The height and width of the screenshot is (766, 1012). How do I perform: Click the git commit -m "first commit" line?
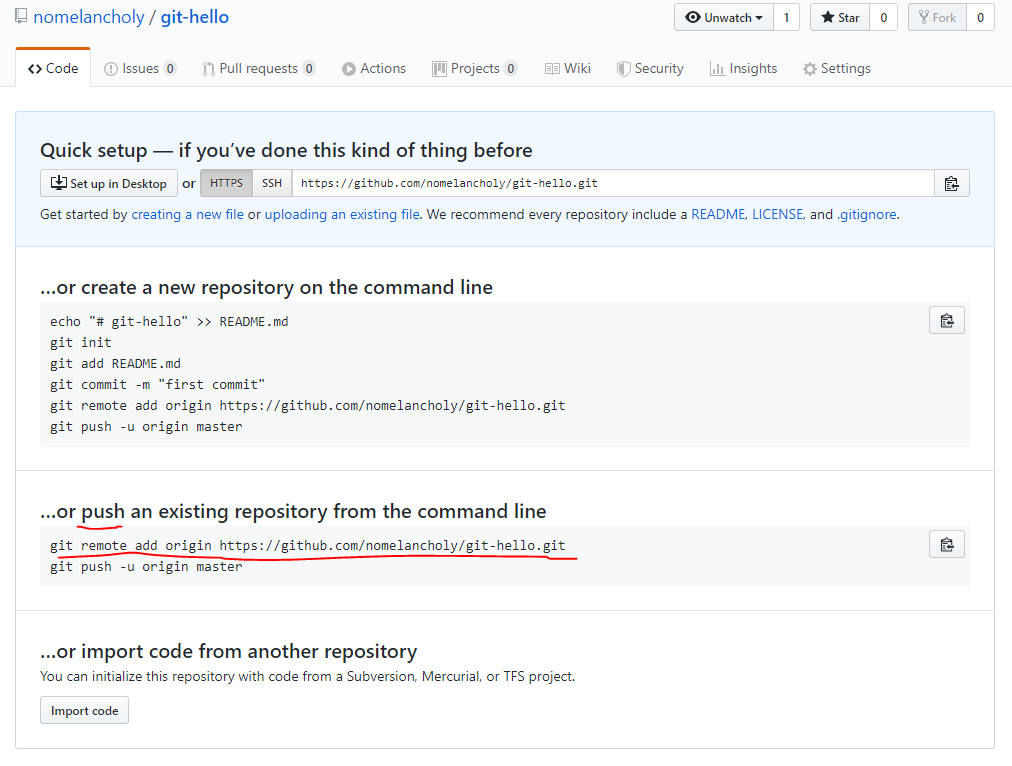point(157,385)
